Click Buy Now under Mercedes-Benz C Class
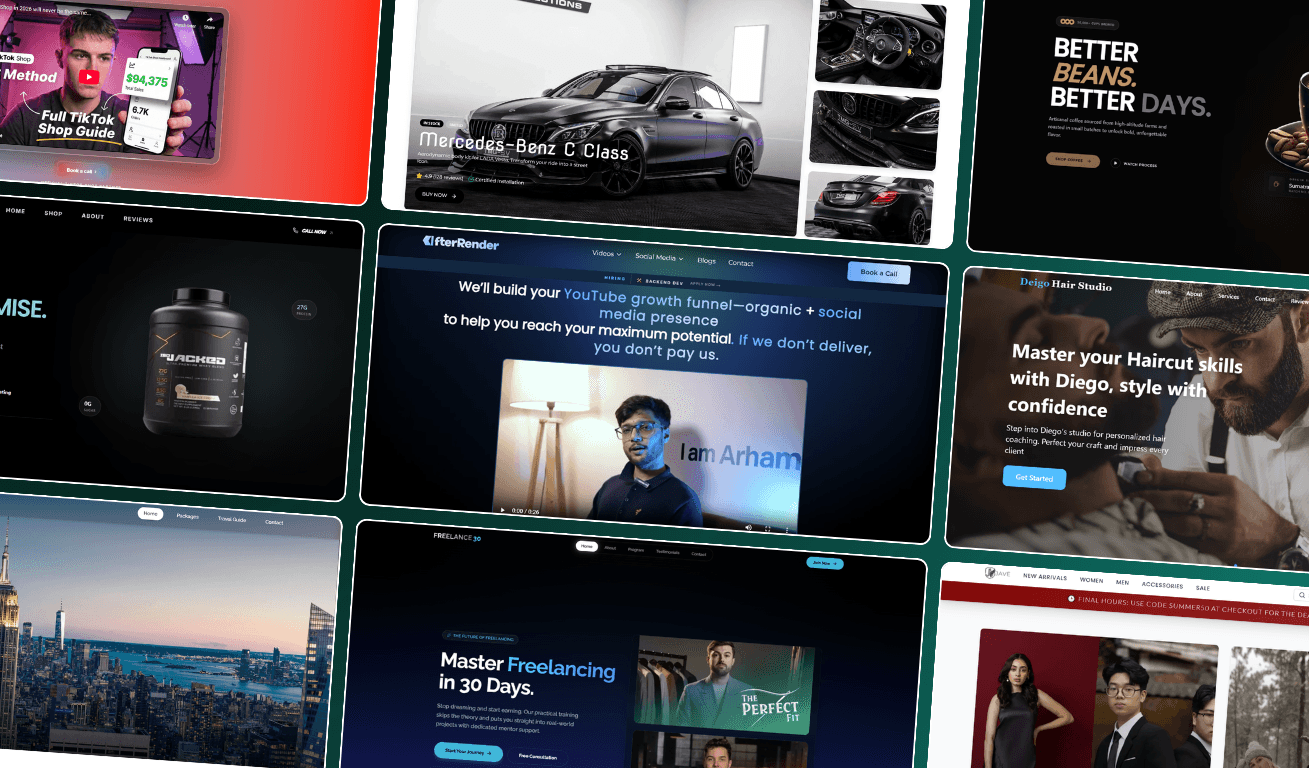 coord(439,195)
